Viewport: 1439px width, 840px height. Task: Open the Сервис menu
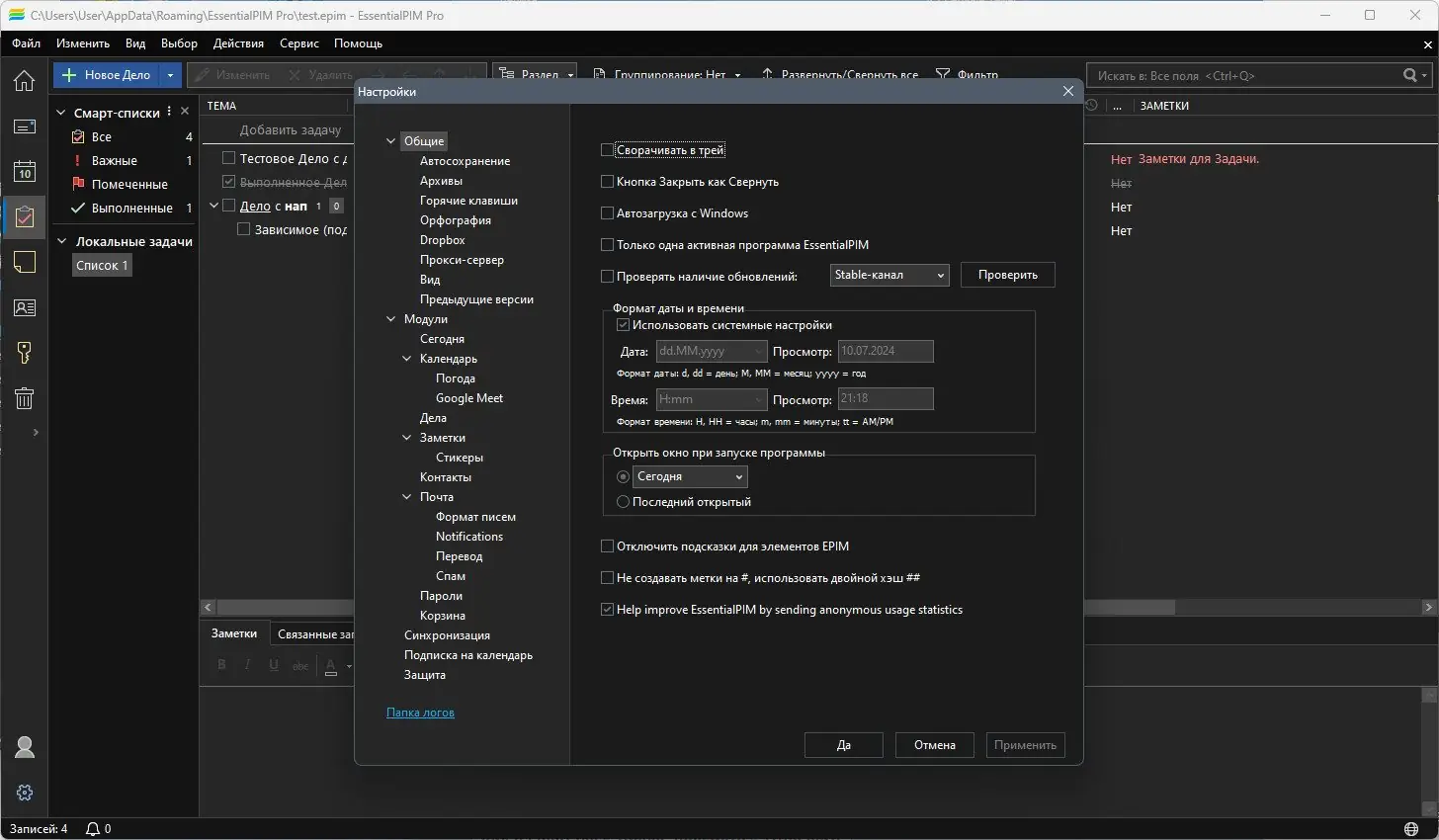click(299, 43)
